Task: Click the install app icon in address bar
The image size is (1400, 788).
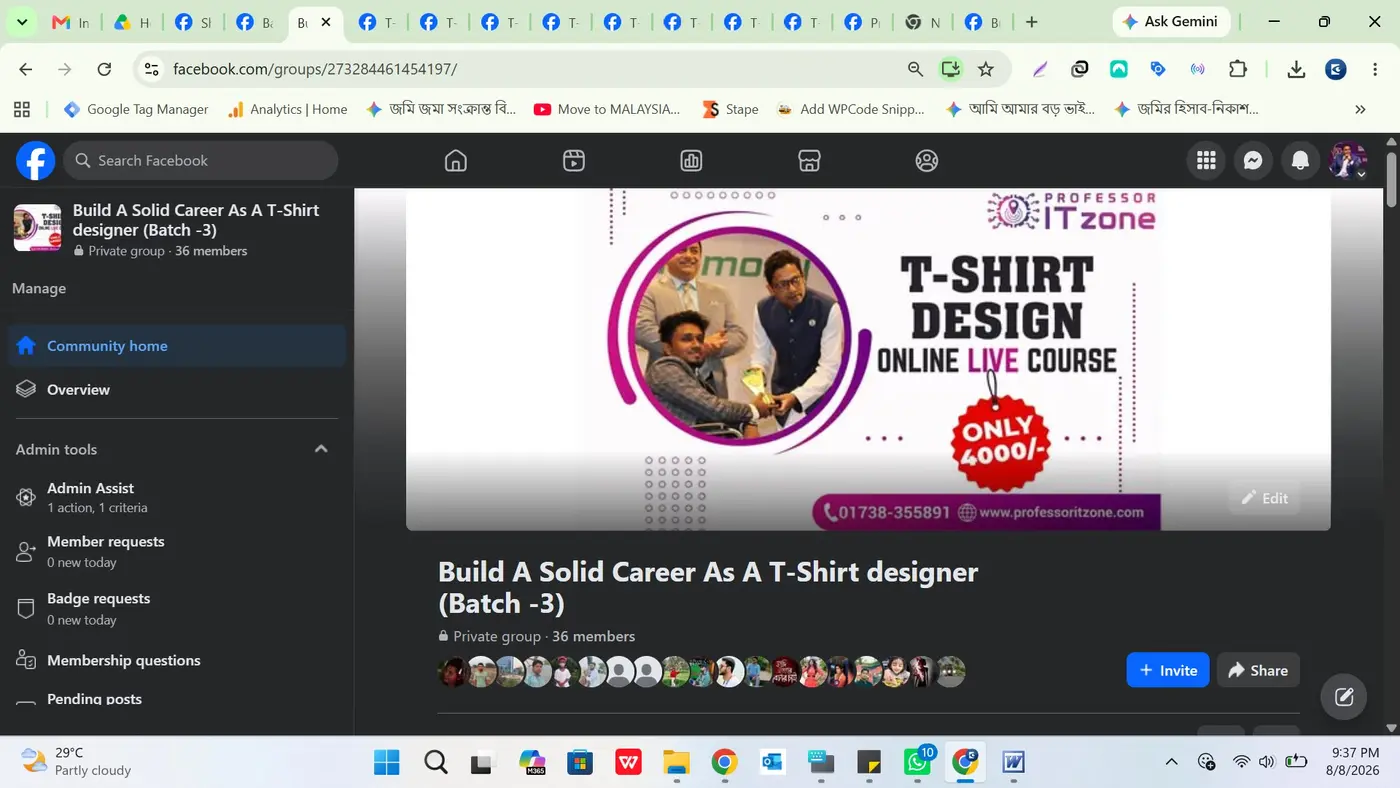Action: [x=950, y=69]
